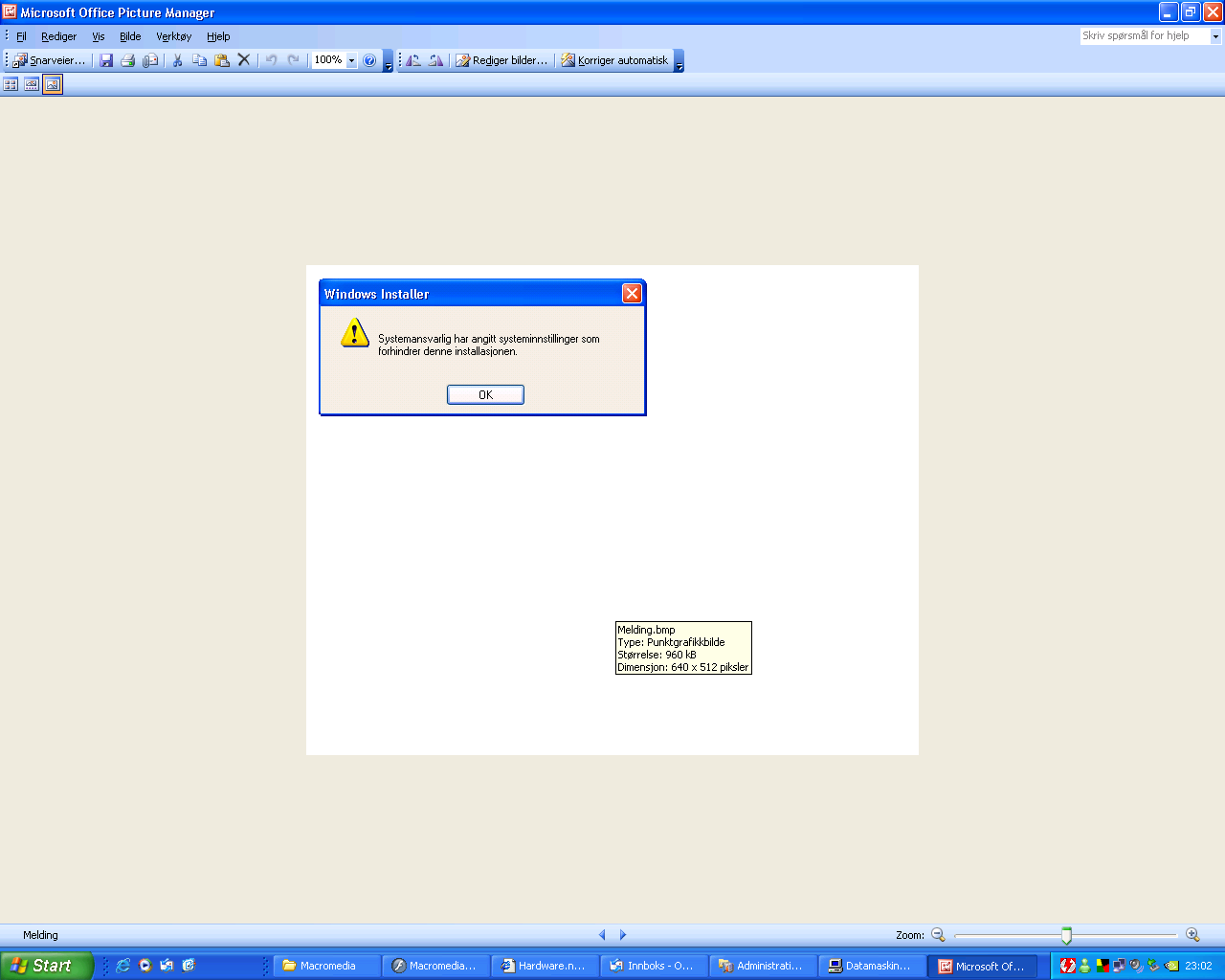
Task: Restore down the Picture Manager window
Action: pos(1191,11)
